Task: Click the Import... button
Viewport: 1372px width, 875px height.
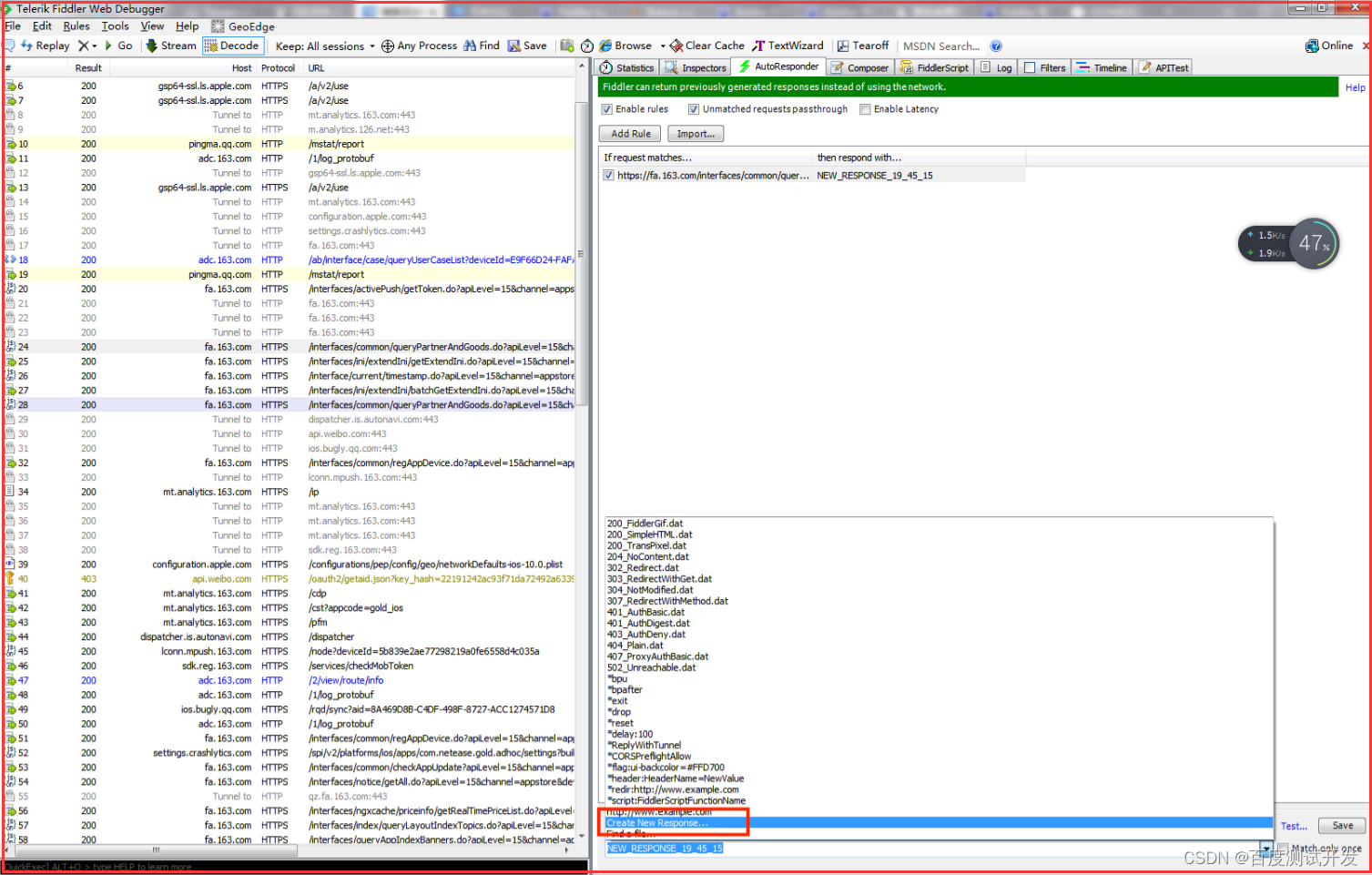Action: pyautogui.click(x=696, y=134)
